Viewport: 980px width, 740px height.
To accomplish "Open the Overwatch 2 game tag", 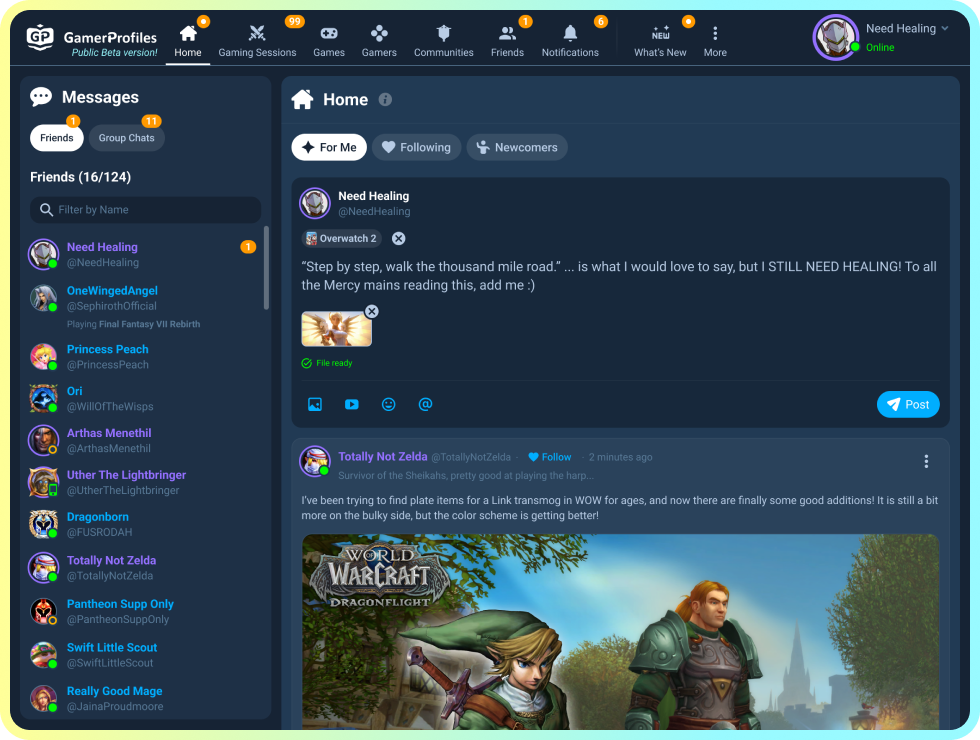I will click(x=342, y=238).
